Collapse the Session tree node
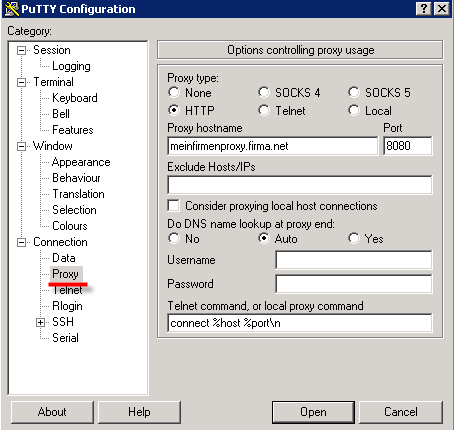 point(21,50)
